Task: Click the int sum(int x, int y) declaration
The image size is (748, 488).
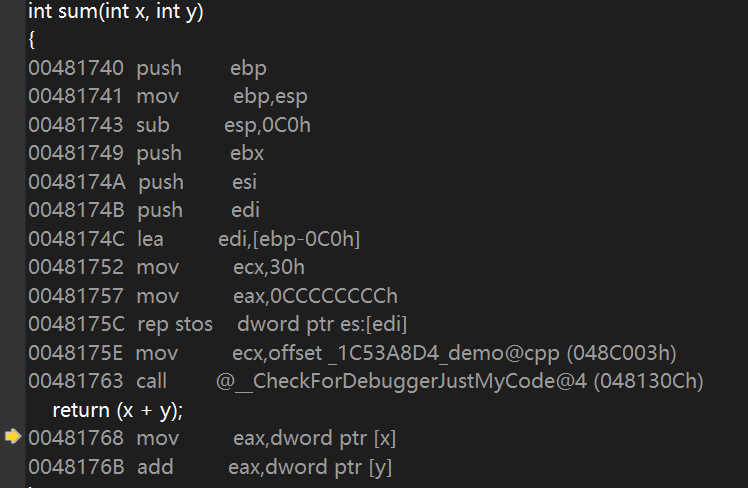Action: pyautogui.click(x=116, y=11)
